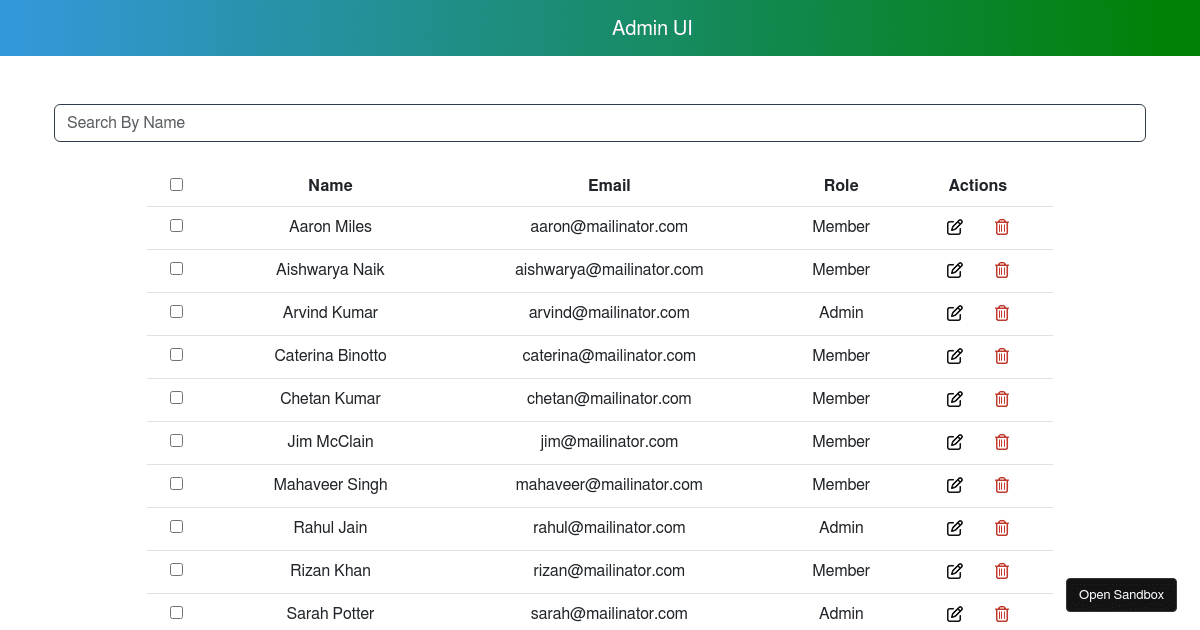1200x630 pixels.
Task: Check the checkbox next to Aaron Miles
Action: point(176,225)
